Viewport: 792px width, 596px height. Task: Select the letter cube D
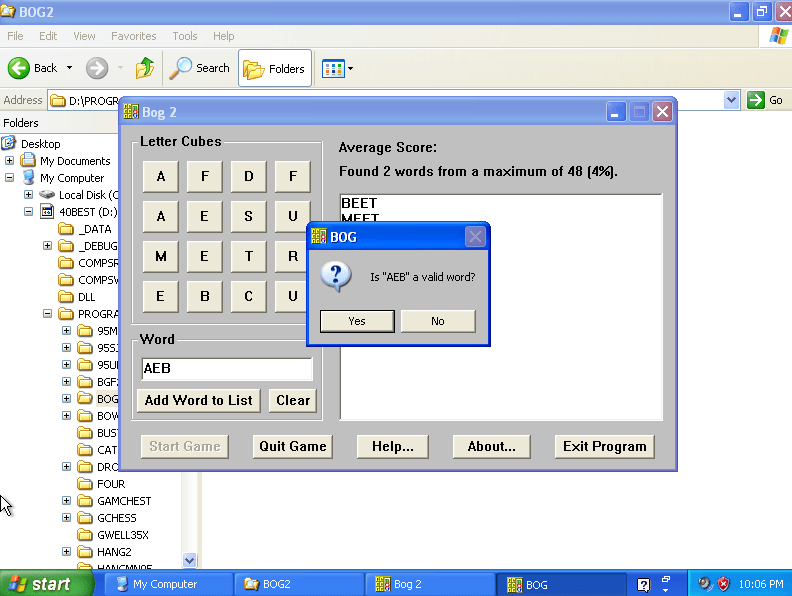[248, 177]
